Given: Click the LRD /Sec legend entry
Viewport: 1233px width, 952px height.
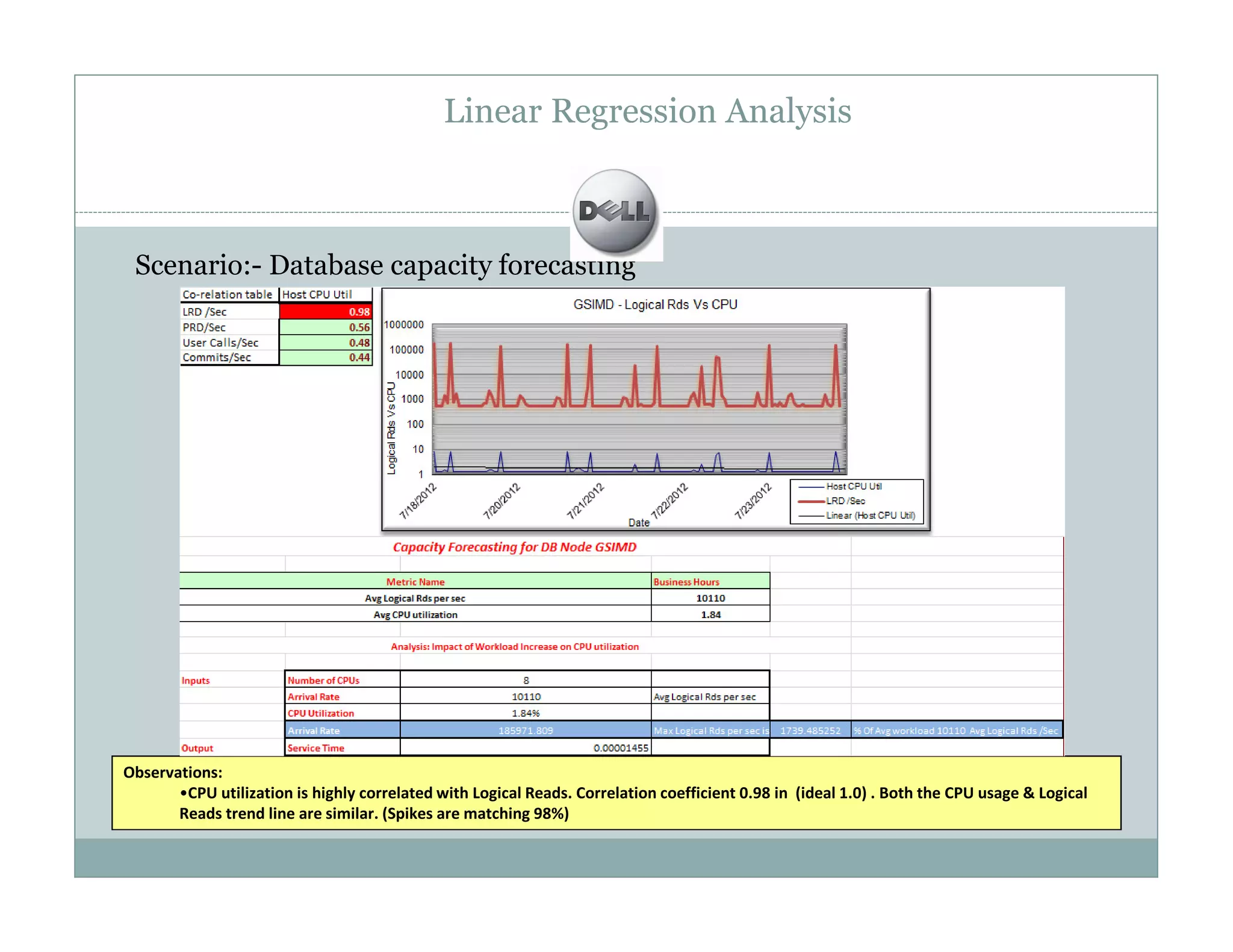Looking at the screenshot, I should pyautogui.click(x=845, y=501).
